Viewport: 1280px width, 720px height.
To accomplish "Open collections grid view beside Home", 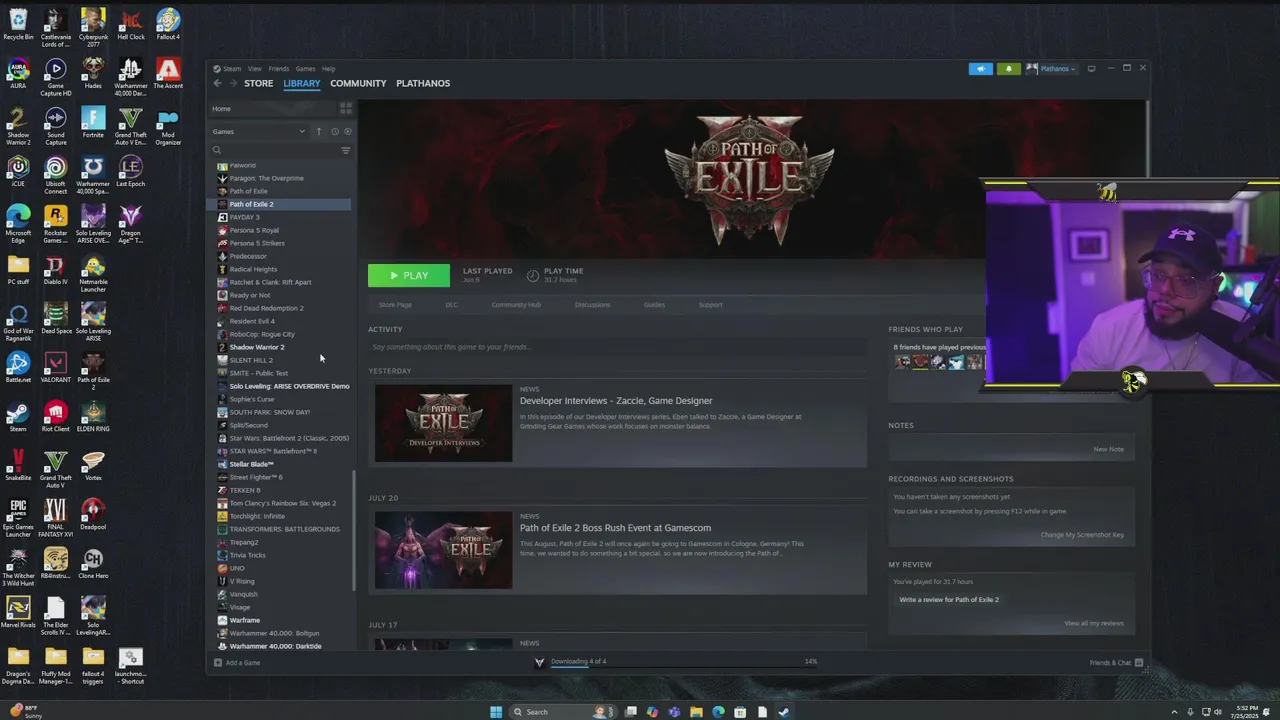I will click(x=346, y=108).
